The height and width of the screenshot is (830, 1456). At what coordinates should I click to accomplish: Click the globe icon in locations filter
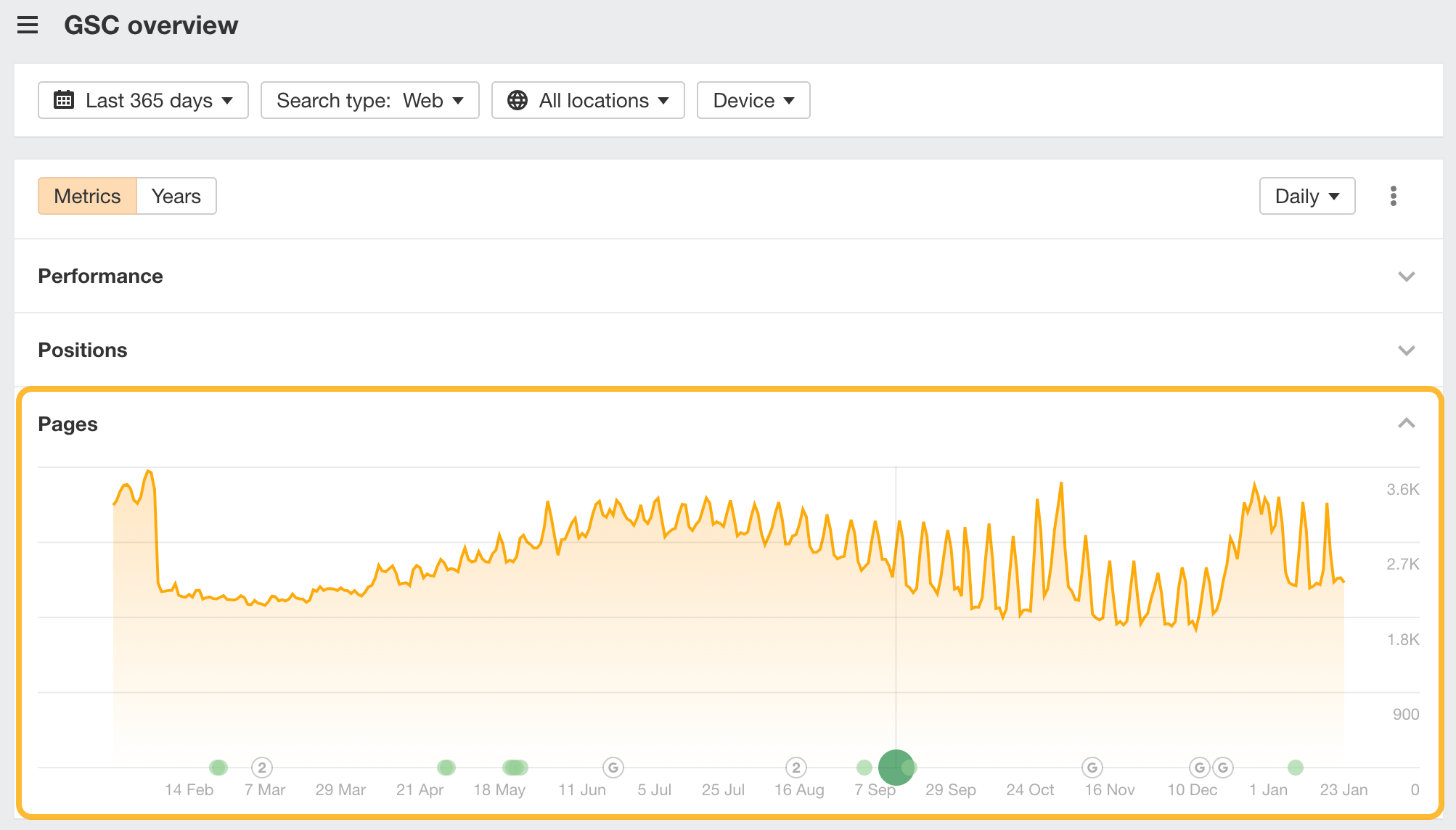(518, 100)
